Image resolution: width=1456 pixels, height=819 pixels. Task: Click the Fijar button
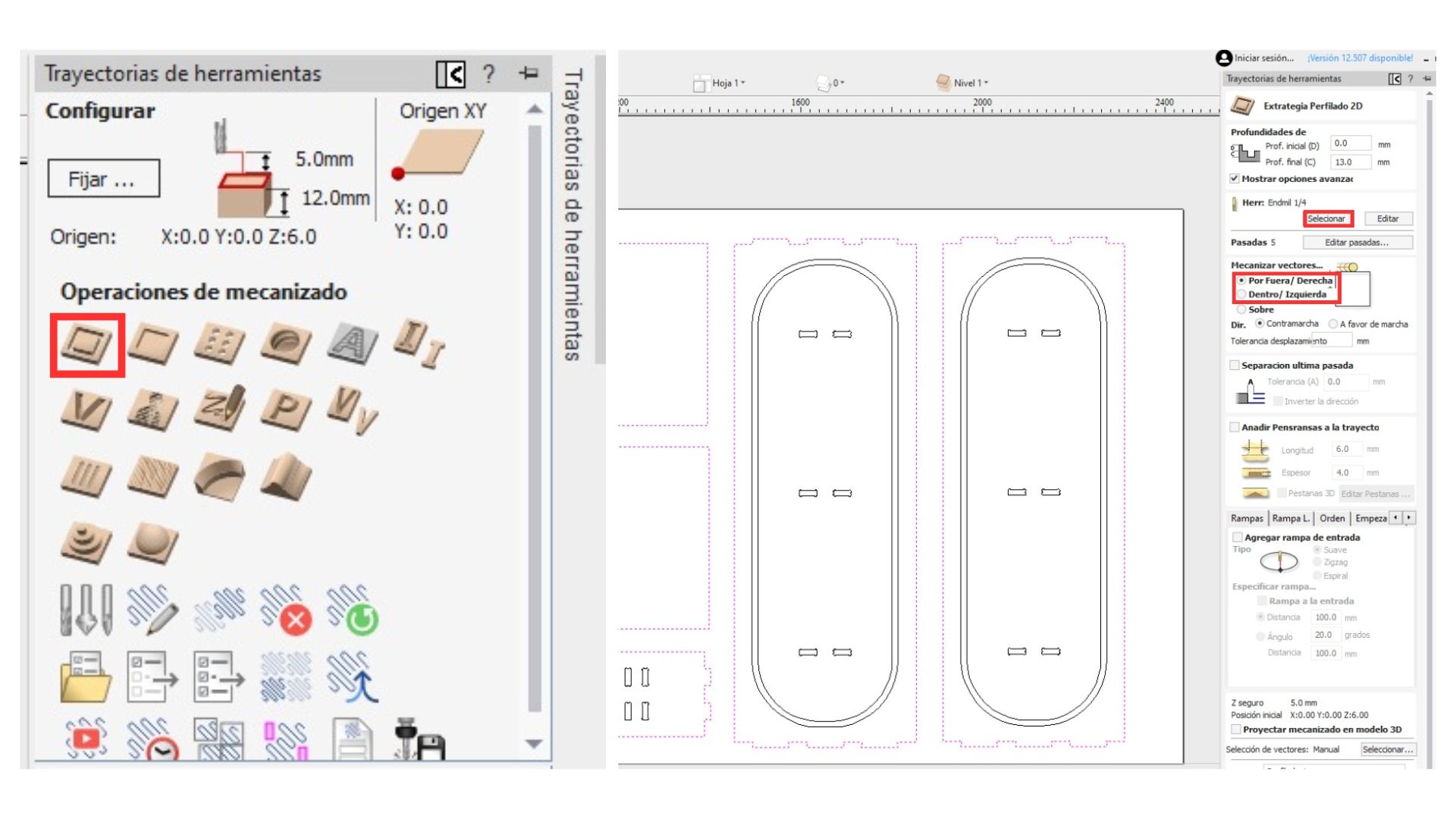click(x=103, y=179)
